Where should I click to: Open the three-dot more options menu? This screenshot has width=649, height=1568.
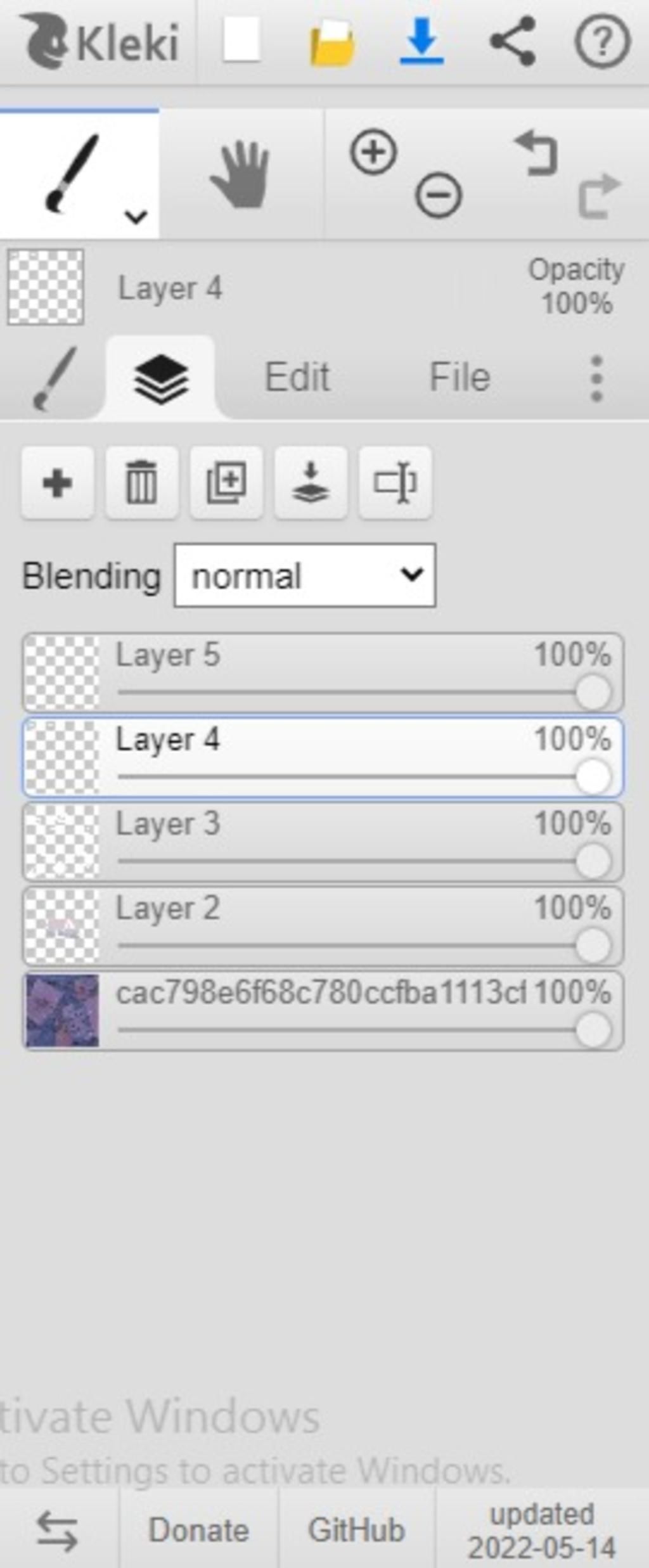[596, 378]
